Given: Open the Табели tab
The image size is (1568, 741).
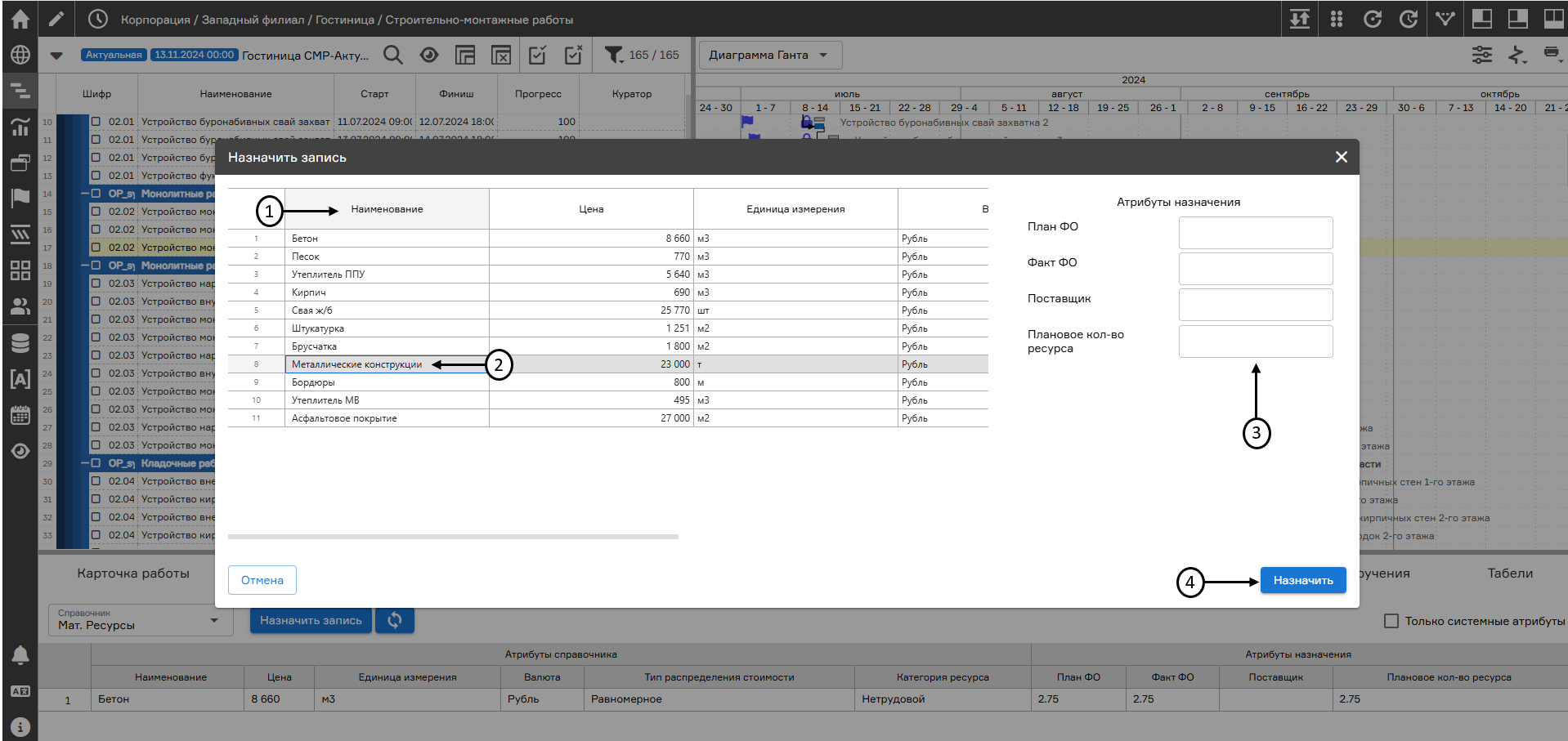Looking at the screenshot, I should [x=1510, y=574].
